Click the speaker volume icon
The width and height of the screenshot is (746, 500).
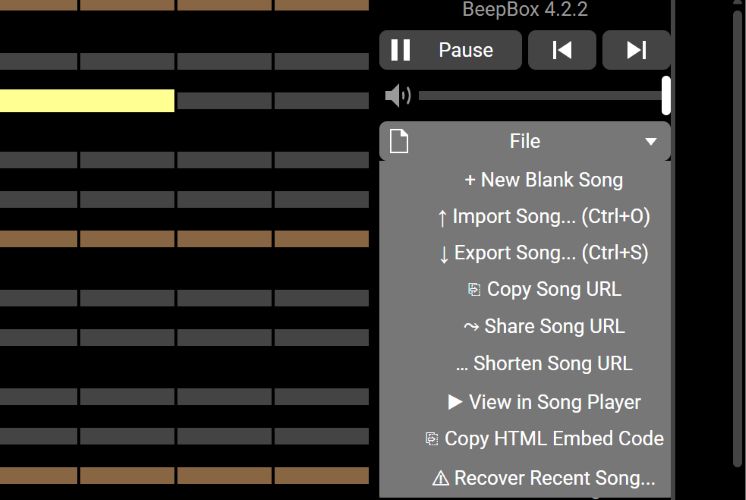pyautogui.click(x=398, y=96)
